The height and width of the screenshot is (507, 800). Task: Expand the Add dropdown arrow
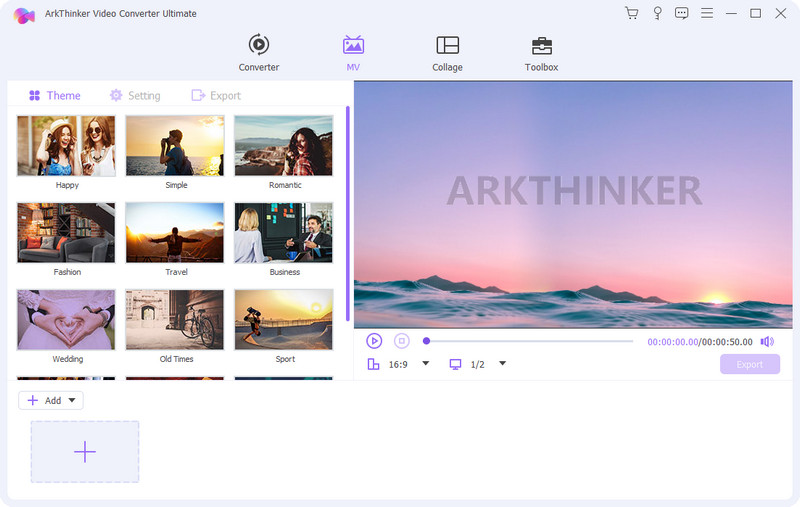coord(72,400)
